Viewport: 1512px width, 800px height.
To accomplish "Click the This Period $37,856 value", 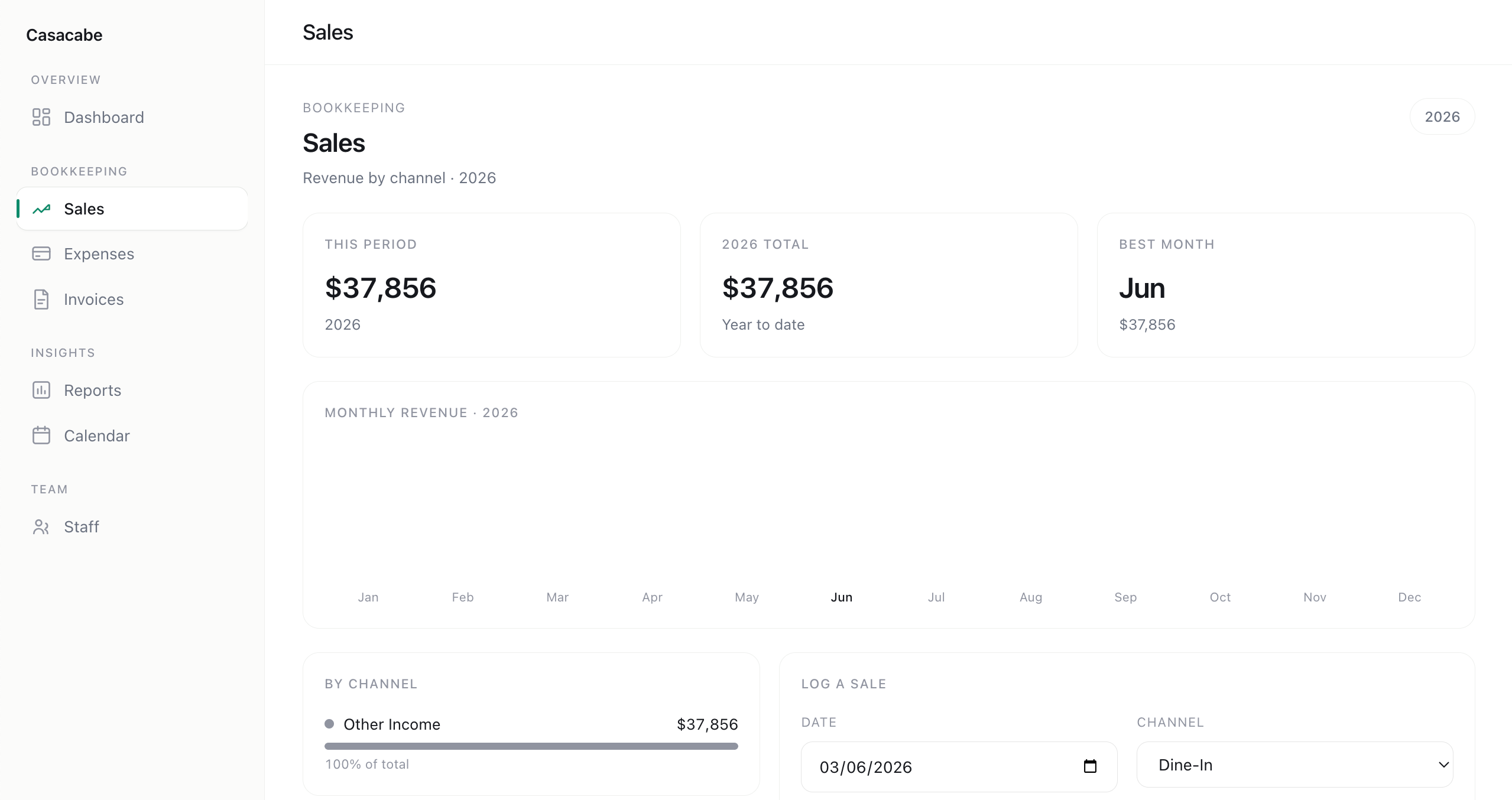I will (x=381, y=288).
